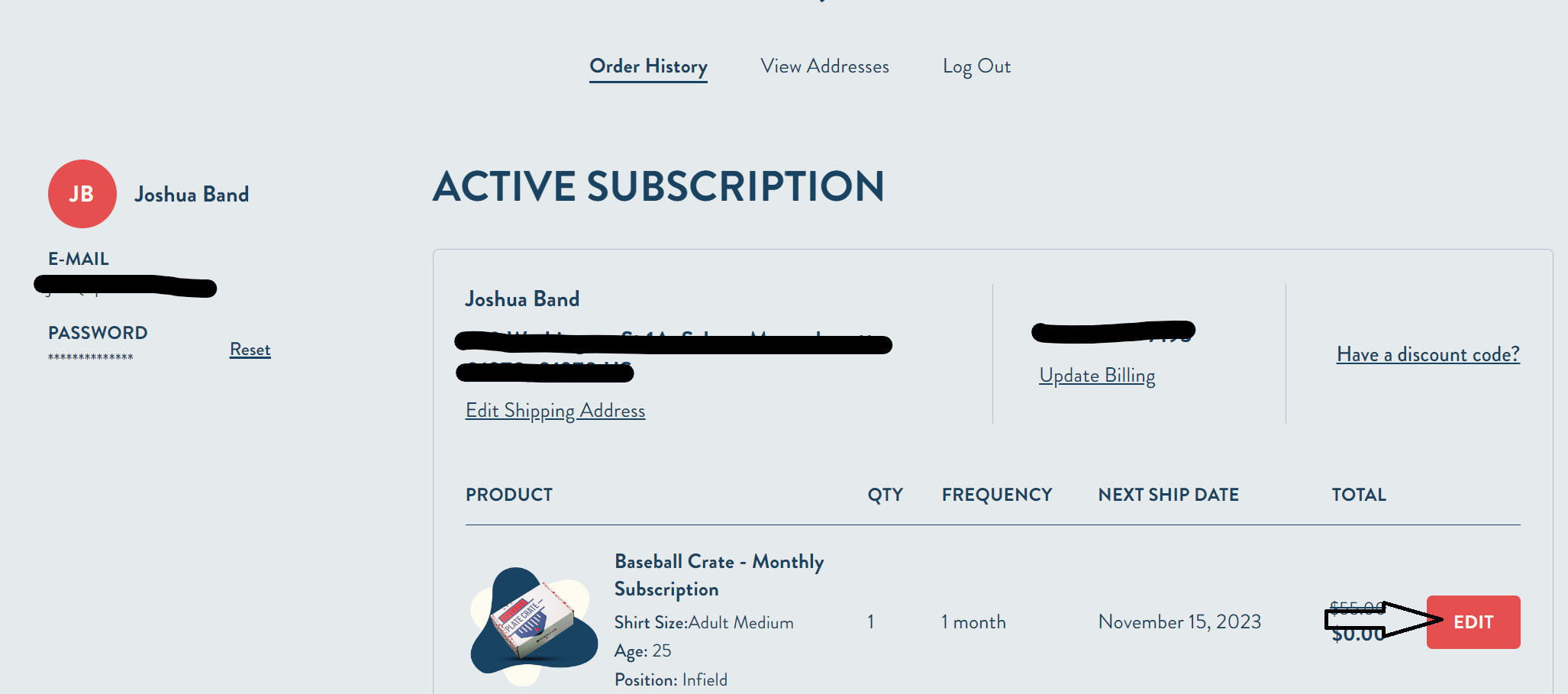Click the Product column header
Image resolution: width=1568 pixels, height=694 pixels.
point(509,495)
